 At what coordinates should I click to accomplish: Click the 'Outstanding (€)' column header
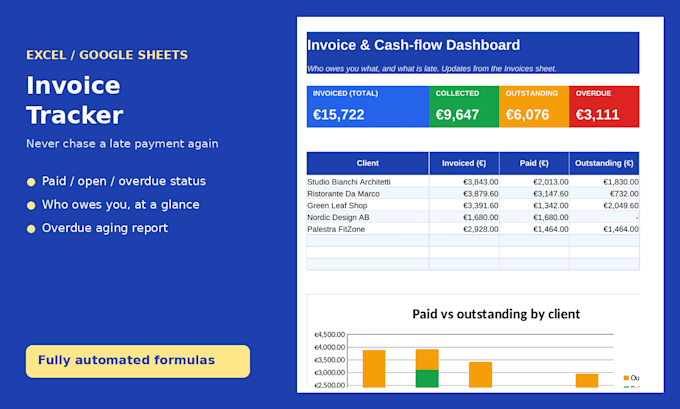(x=604, y=163)
